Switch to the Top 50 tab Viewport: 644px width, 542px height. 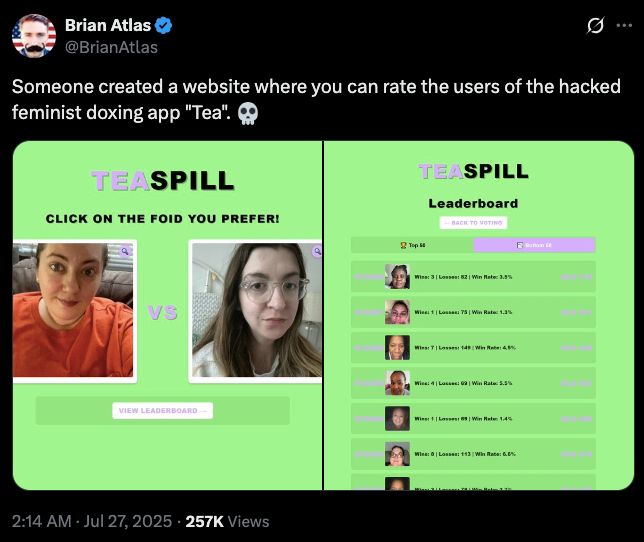412,245
